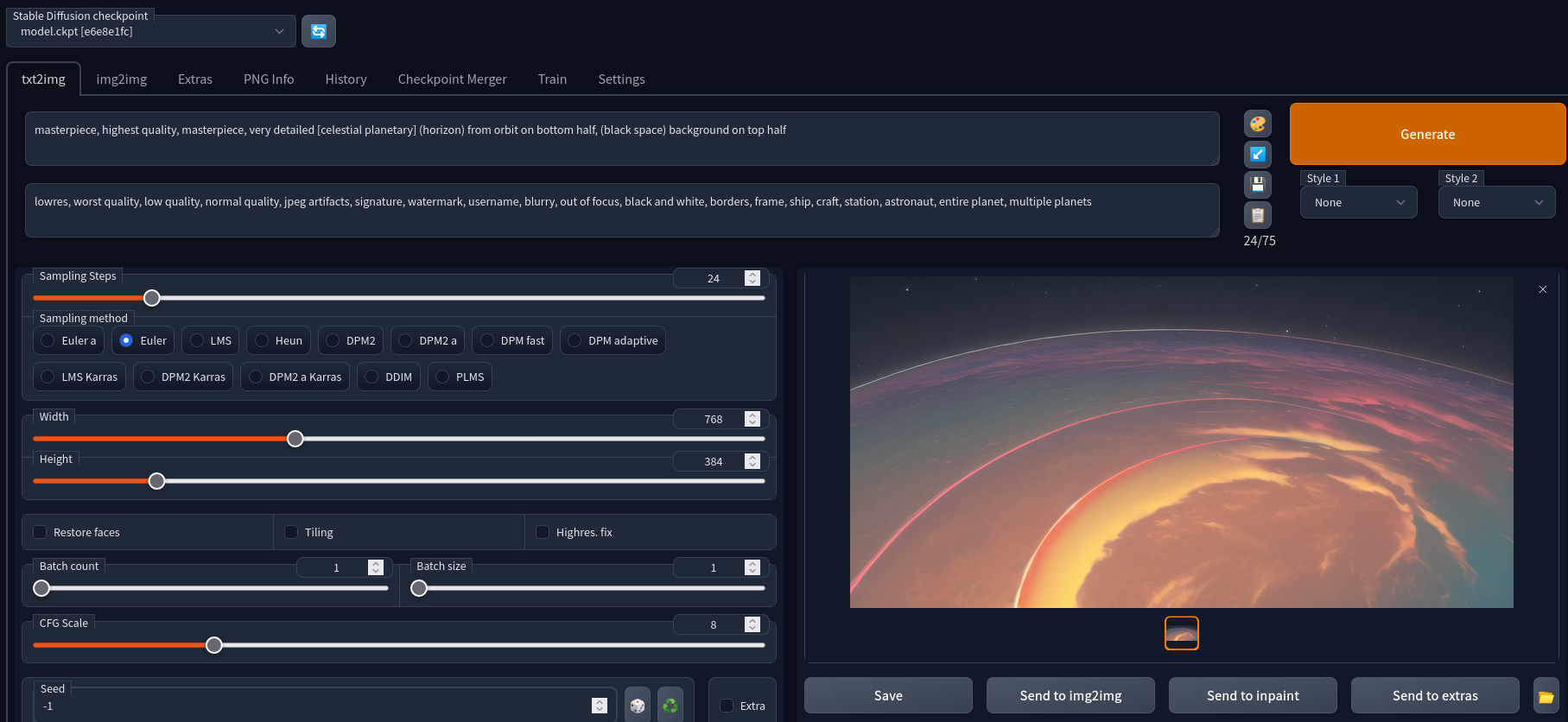1568x722 pixels.
Task: Click the Save button
Action: tap(888, 695)
